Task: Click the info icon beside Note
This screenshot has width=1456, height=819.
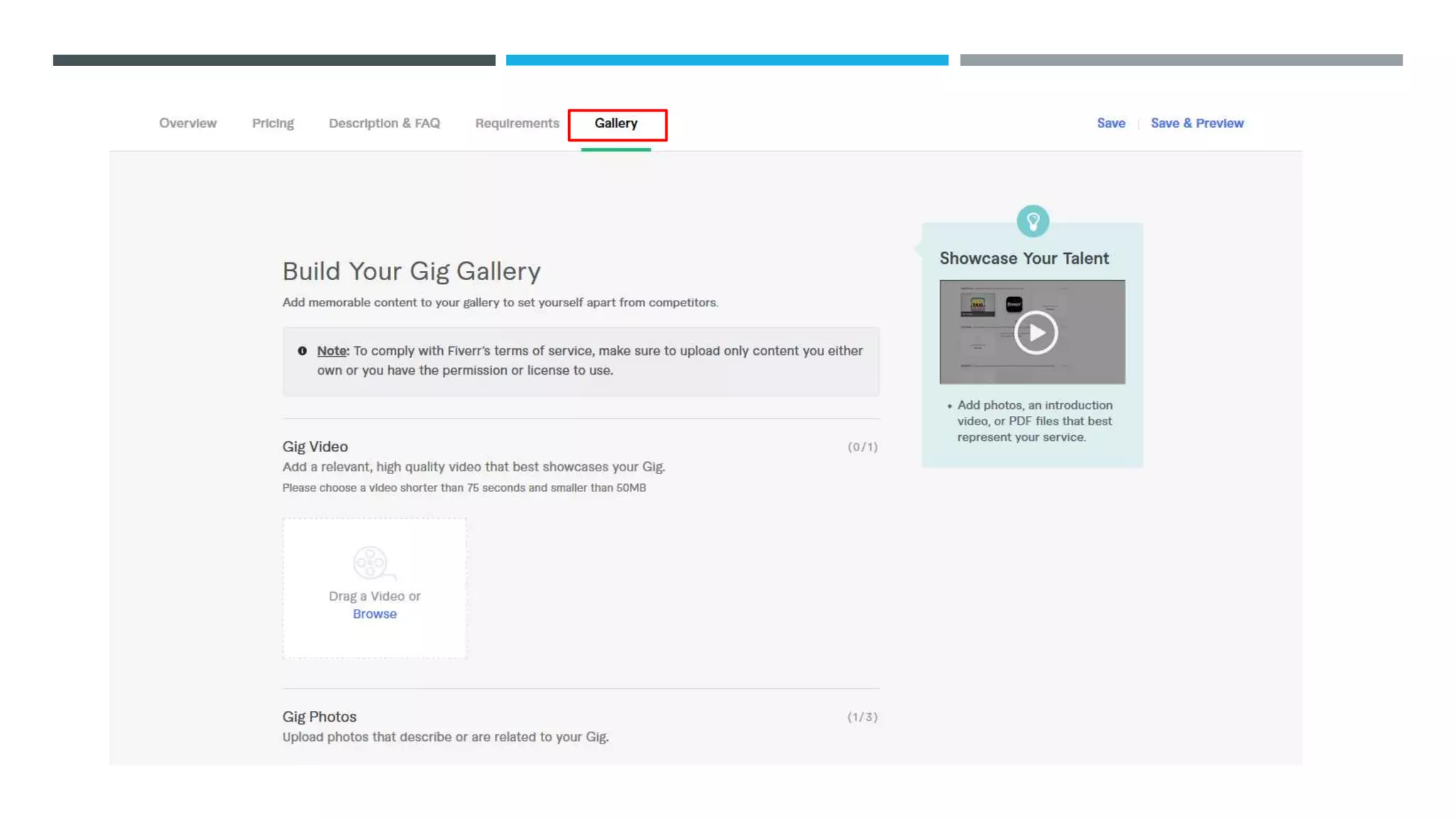Action: point(302,351)
